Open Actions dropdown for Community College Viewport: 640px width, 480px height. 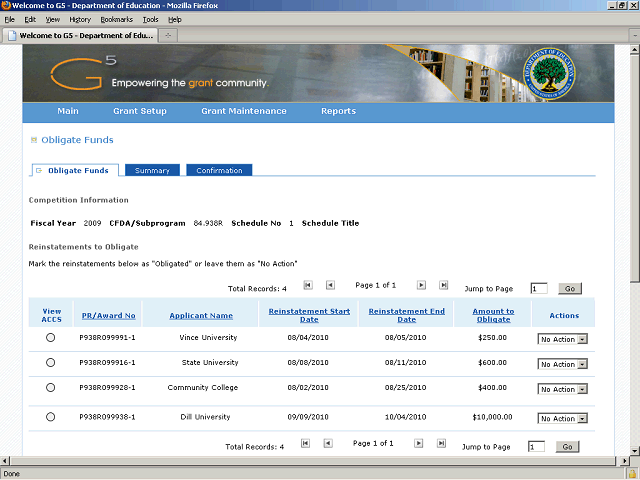pyautogui.click(x=562, y=389)
